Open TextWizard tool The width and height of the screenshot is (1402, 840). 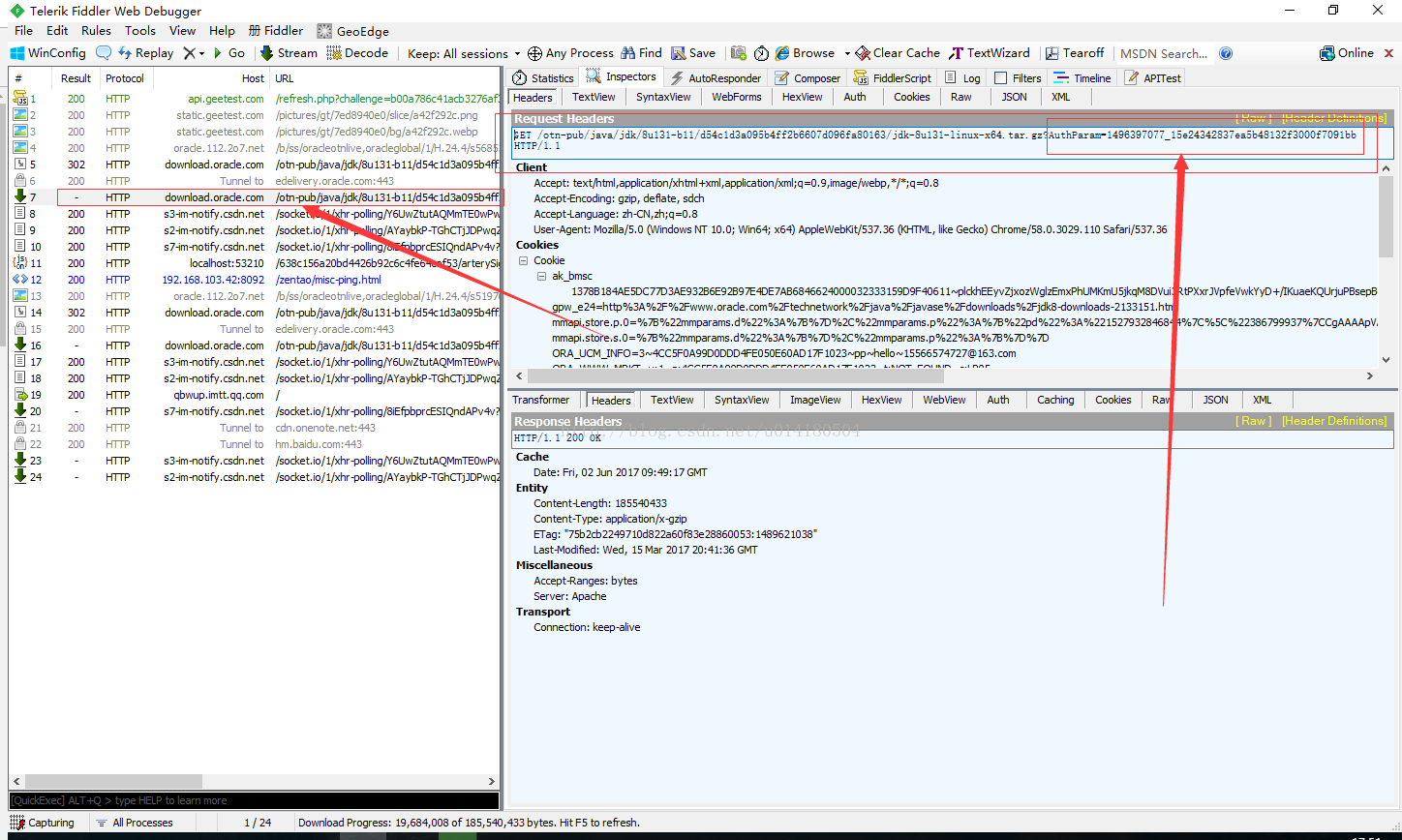click(x=991, y=53)
